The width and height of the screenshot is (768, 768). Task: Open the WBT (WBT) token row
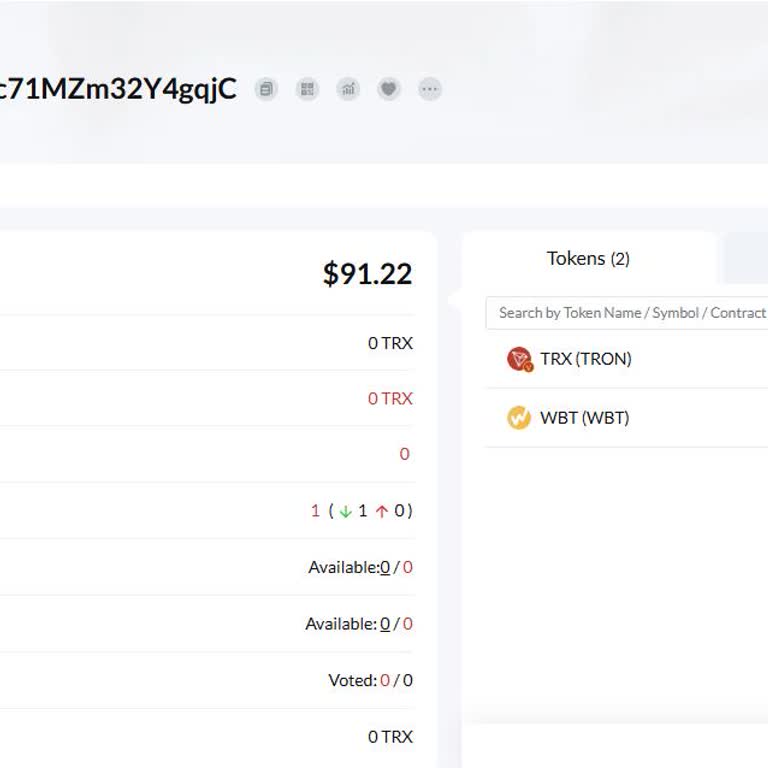click(627, 418)
